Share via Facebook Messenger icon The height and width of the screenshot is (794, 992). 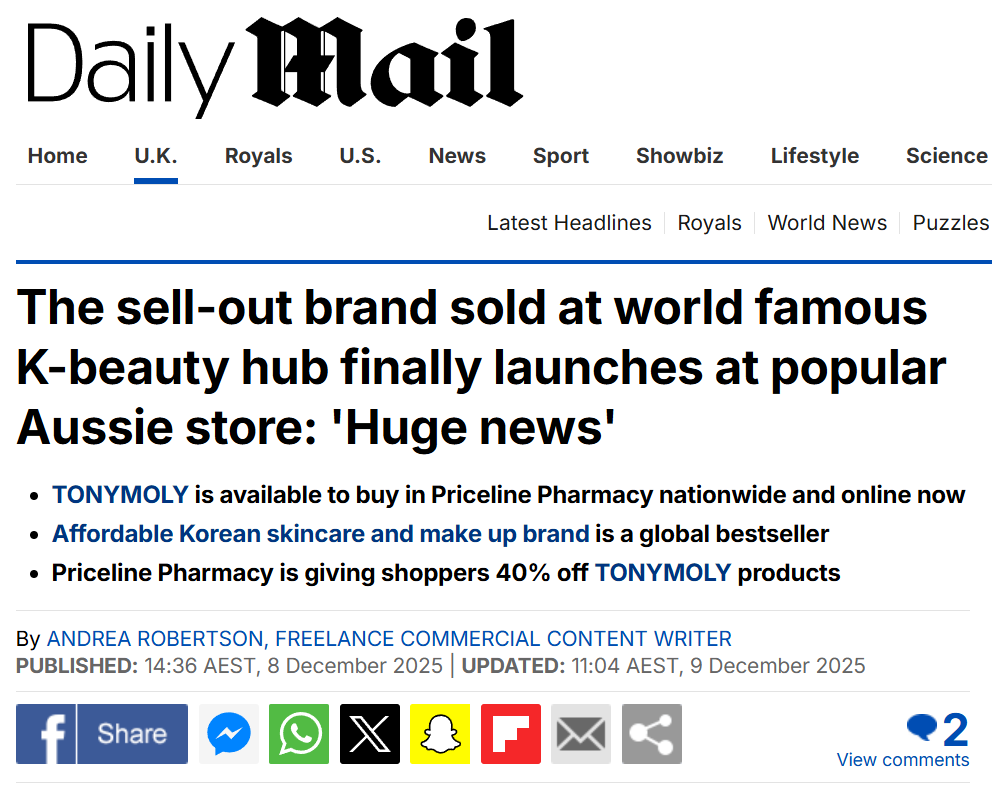(x=229, y=734)
